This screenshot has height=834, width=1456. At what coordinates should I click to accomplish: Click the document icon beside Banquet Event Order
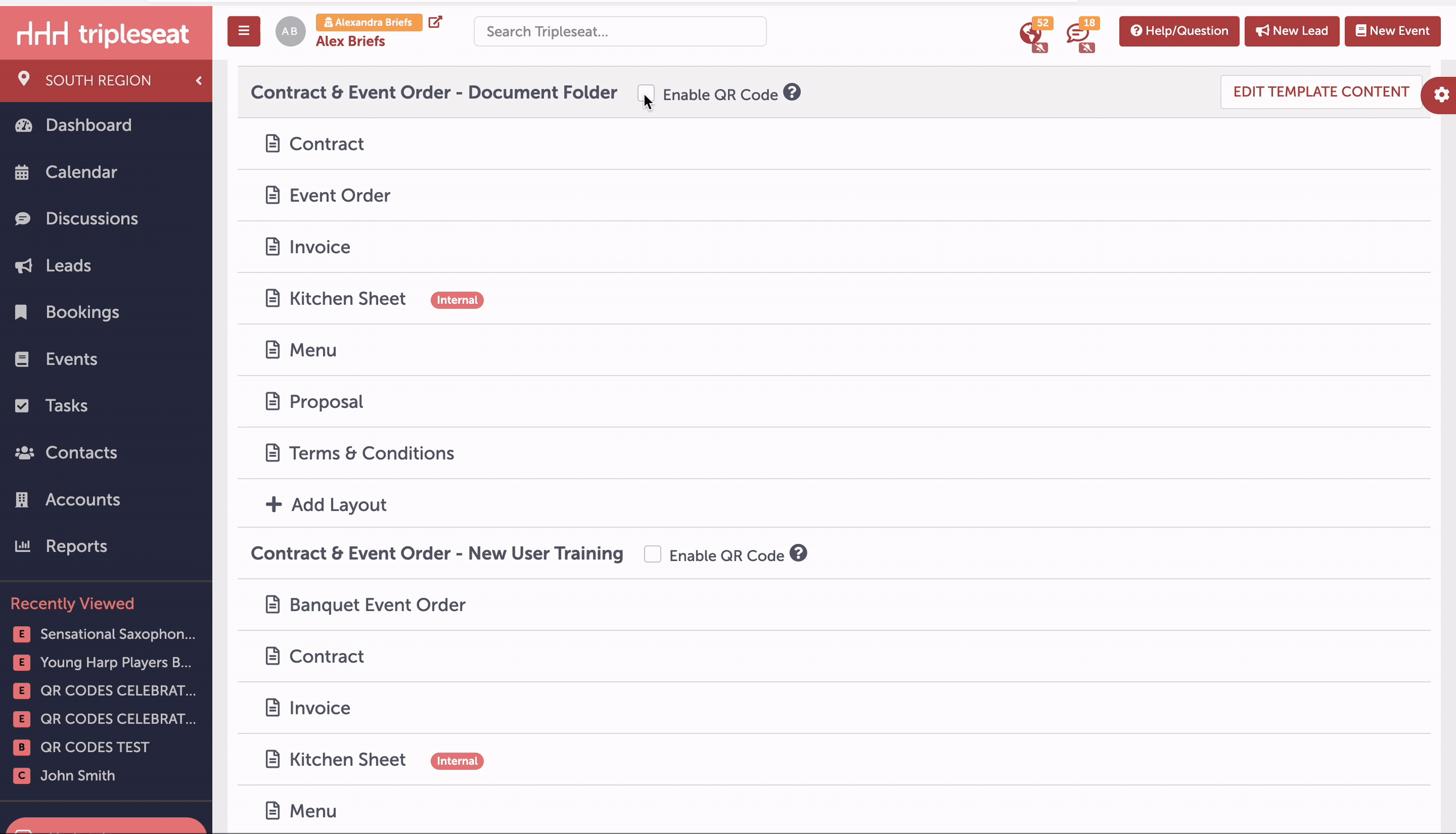pos(272,604)
